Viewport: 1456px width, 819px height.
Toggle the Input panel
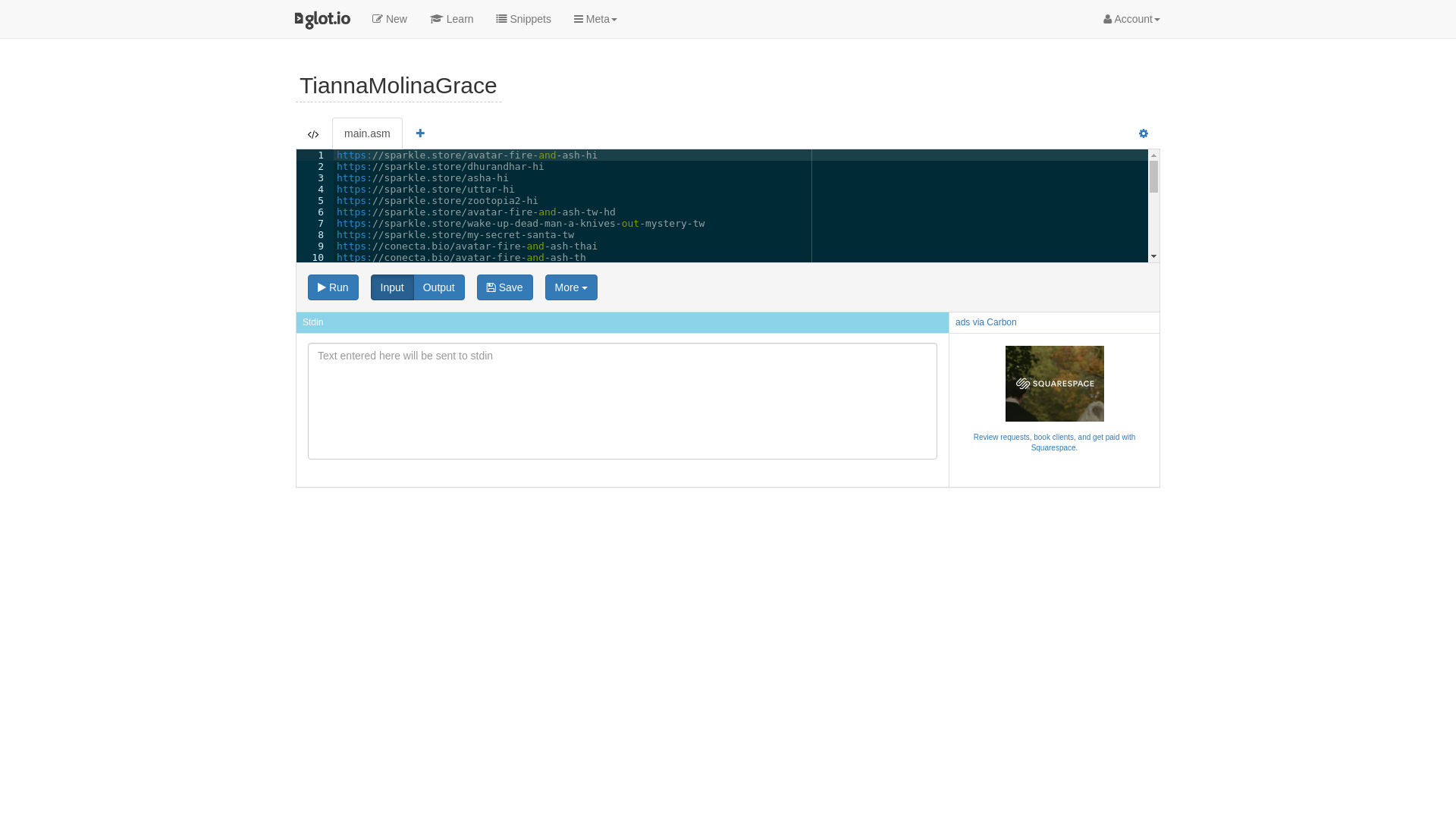point(392,287)
